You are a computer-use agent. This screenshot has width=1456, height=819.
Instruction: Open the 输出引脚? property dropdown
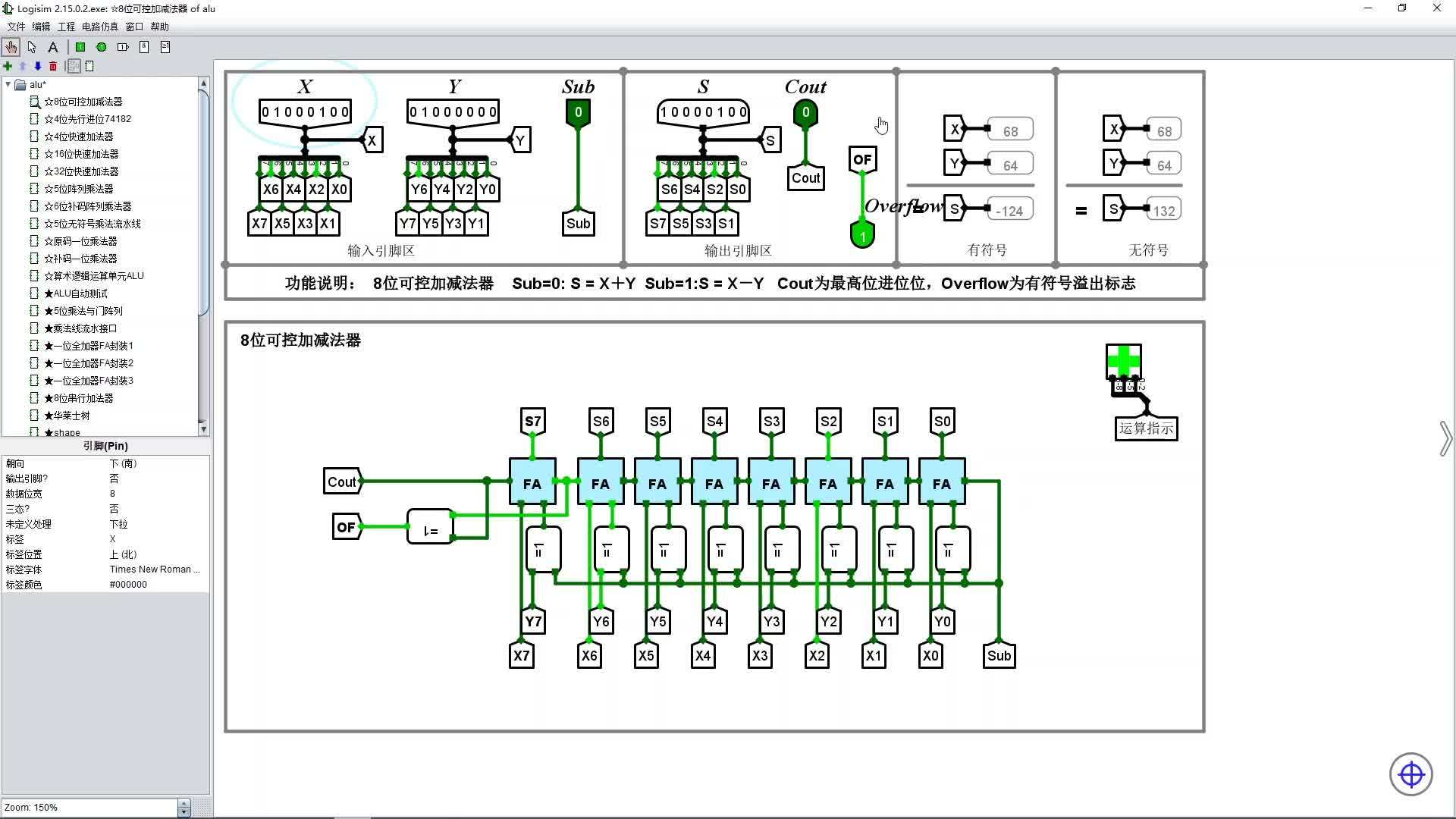coord(158,479)
